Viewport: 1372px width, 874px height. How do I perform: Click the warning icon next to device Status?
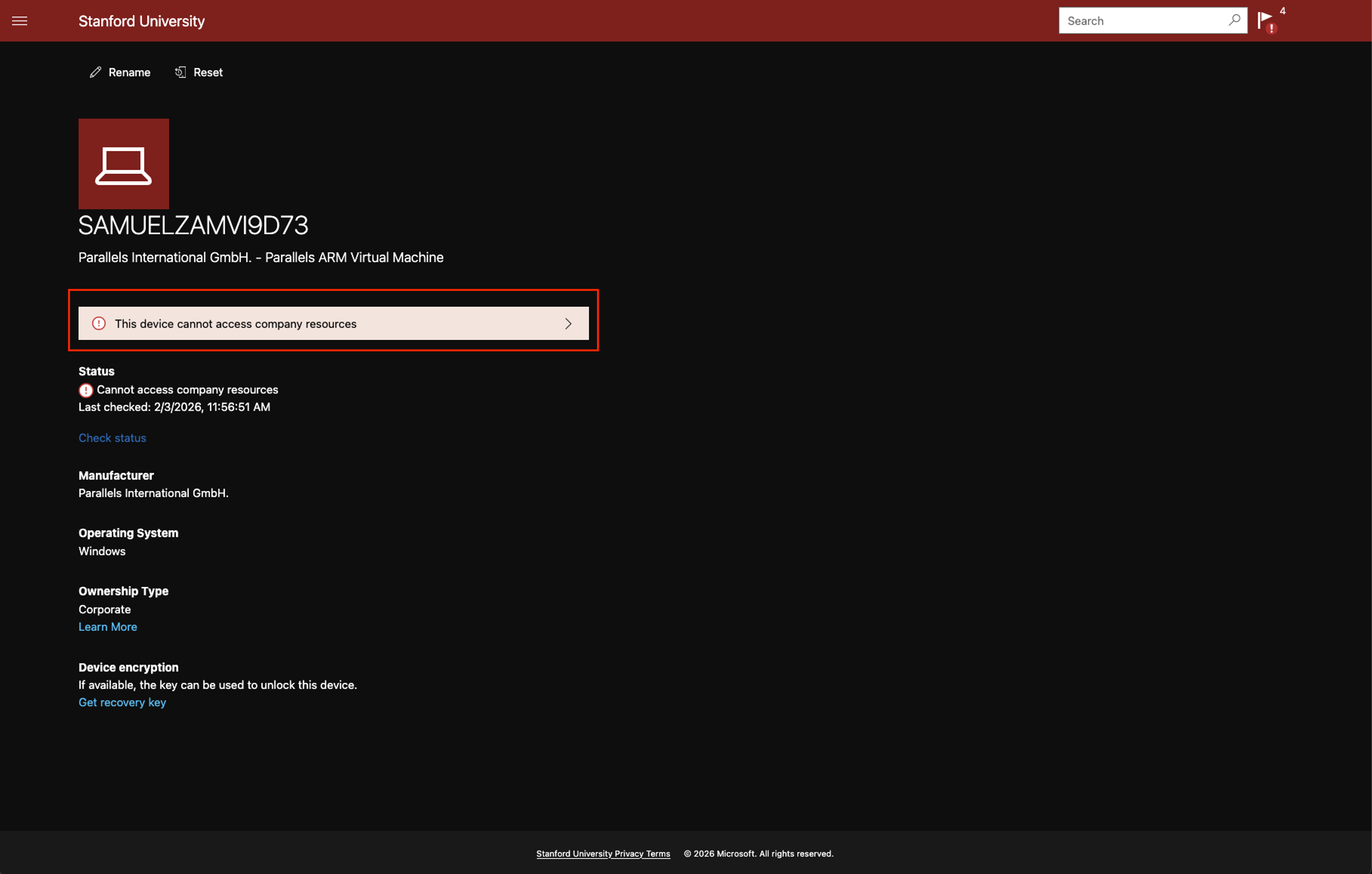[x=86, y=390]
